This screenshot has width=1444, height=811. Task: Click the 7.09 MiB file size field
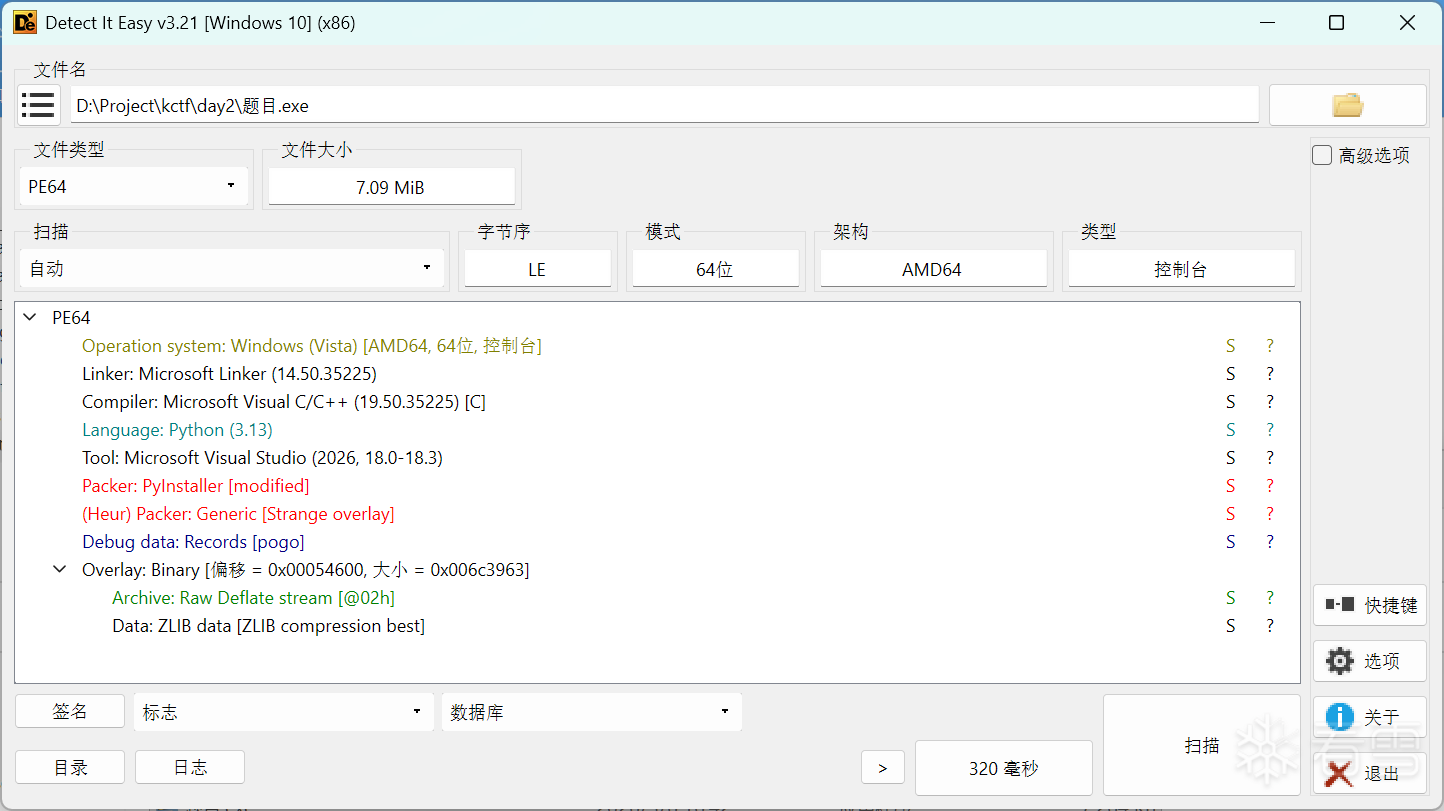tap(391, 187)
